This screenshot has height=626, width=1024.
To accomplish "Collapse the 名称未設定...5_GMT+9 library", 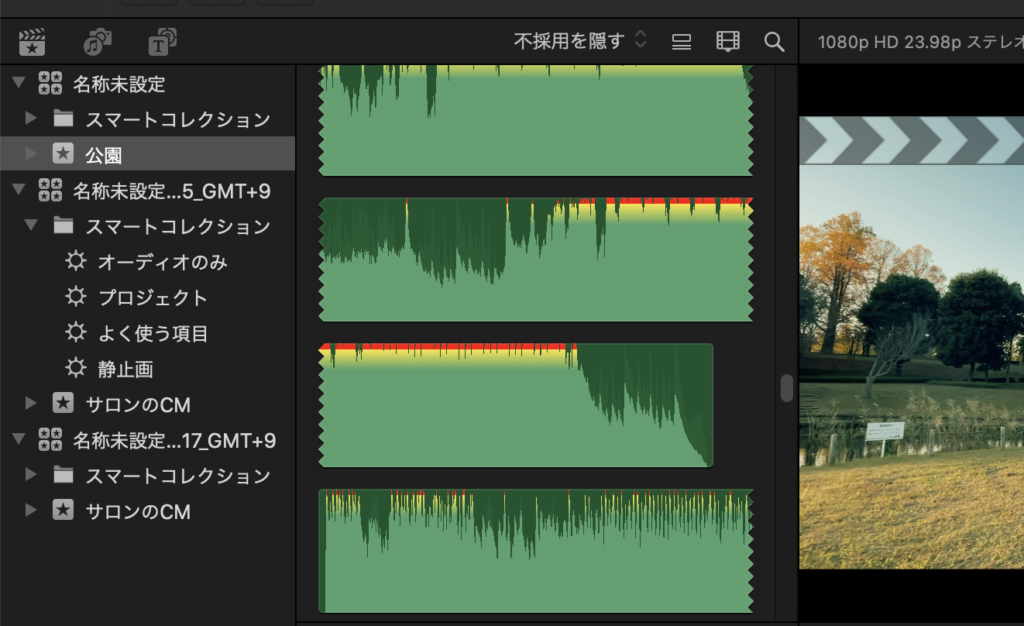I will tap(19, 190).
